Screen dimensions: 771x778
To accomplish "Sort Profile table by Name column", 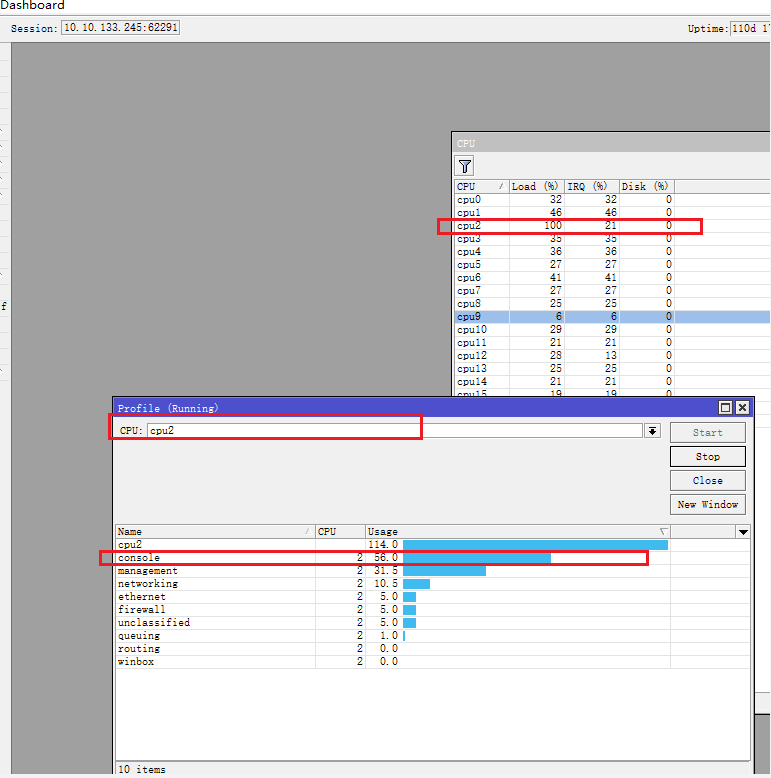I will tap(215, 532).
